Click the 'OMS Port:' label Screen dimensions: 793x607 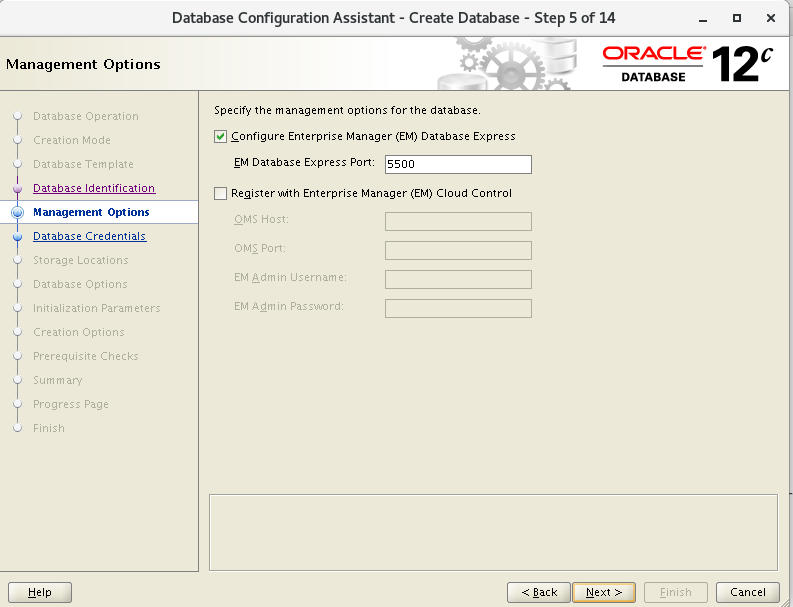[x=260, y=248]
